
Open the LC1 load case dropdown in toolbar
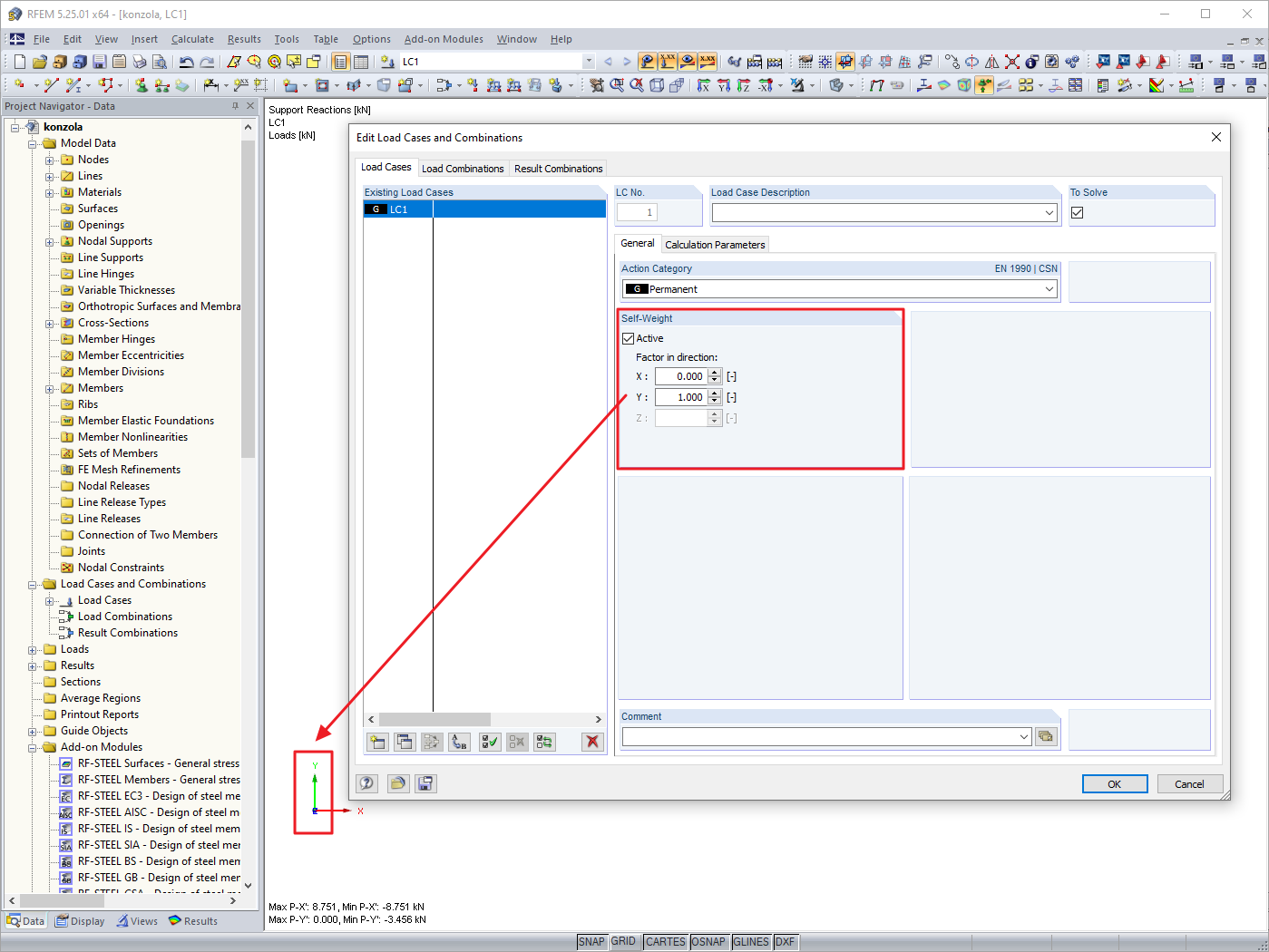(589, 62)
